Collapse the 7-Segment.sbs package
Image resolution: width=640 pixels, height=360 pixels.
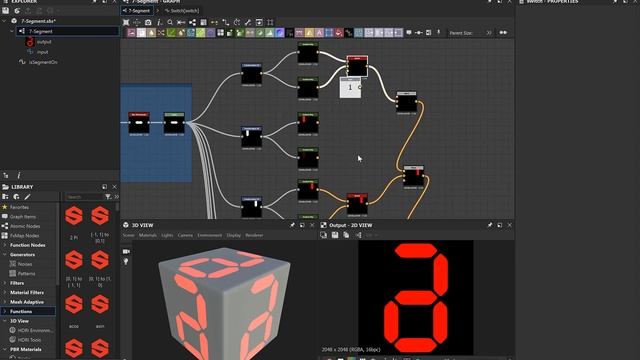(x=4, y=21)
